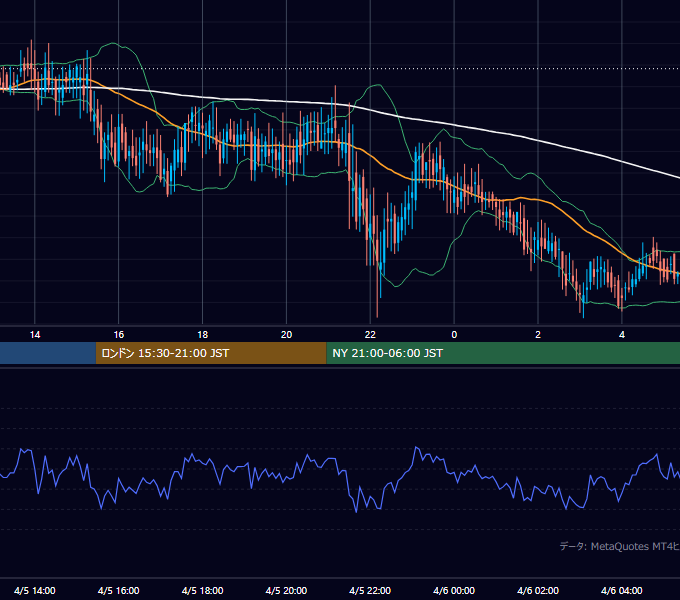Image resolution: width=680 pixels, height=600 pixels.
Task: Click the 2 hour tick label
Action: coord(538,335)
